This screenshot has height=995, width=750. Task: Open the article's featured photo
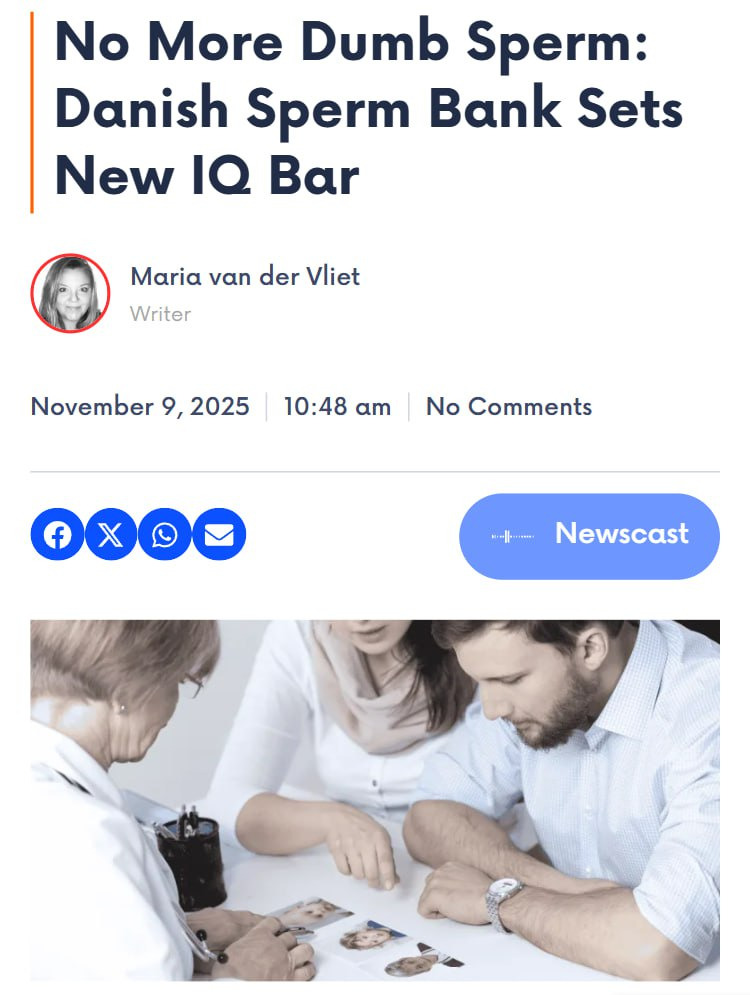pyautogui.click(x=375, y=800)
